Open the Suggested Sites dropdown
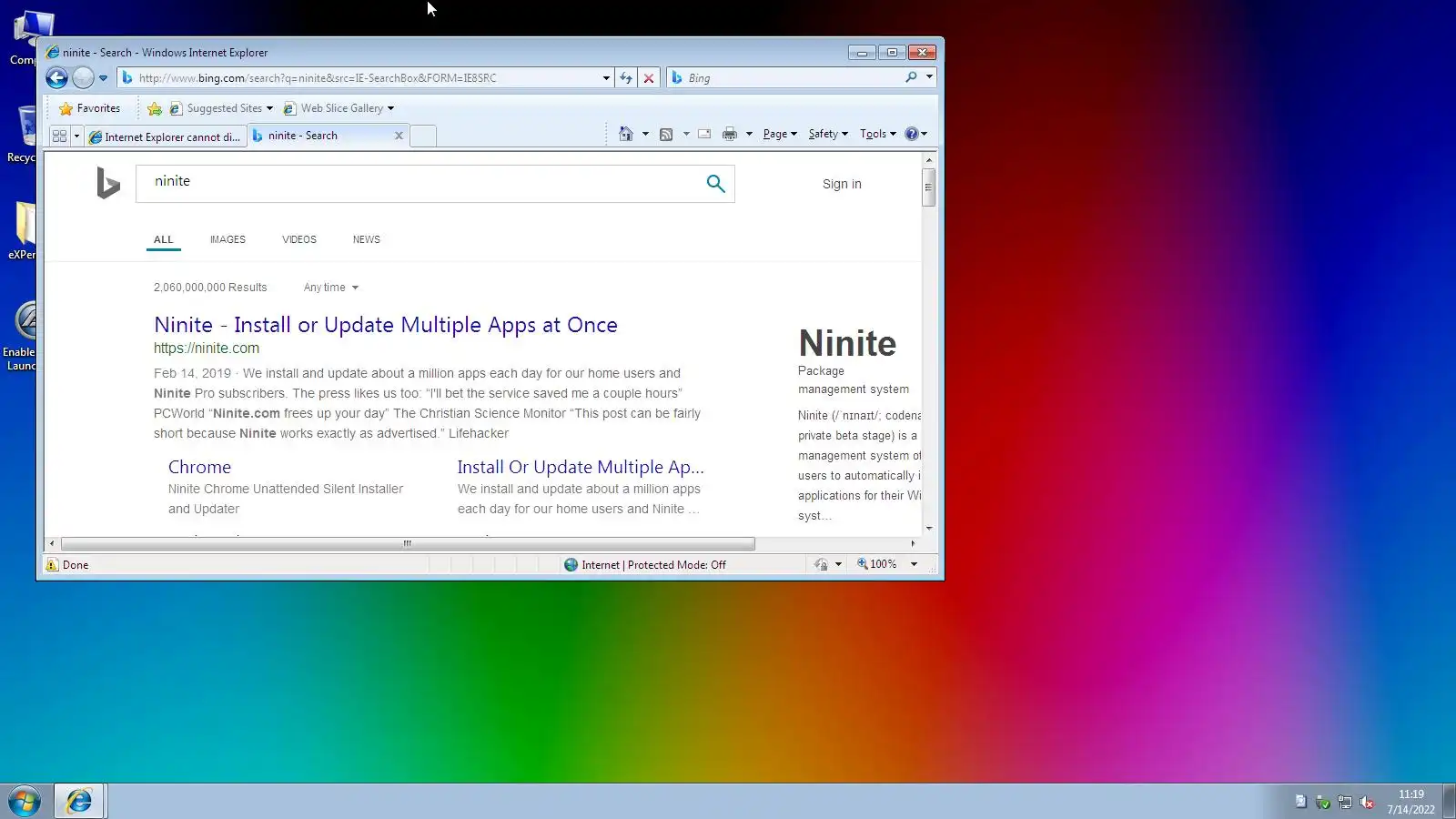This screenshot has width=1456, height=819. 221,108
